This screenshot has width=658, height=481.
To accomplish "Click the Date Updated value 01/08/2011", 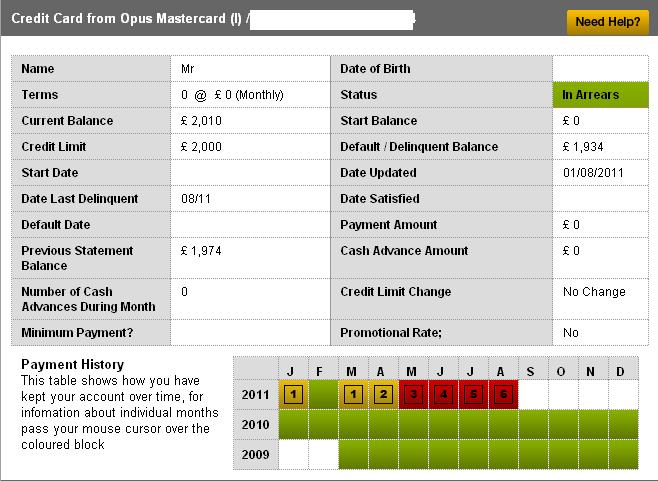I will (x=594, y=173).
